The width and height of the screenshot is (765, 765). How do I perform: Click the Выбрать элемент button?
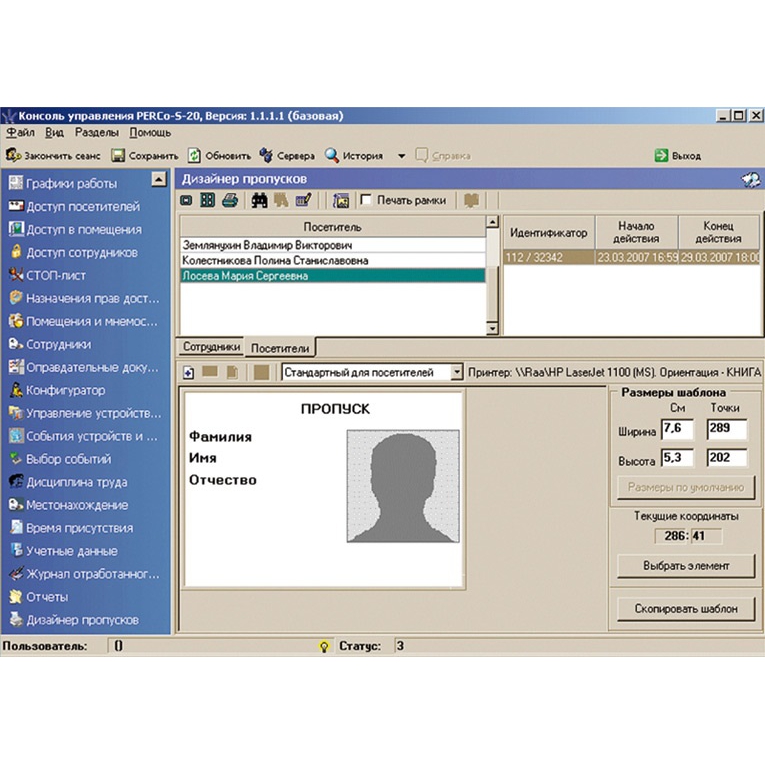tap(686, 566)
